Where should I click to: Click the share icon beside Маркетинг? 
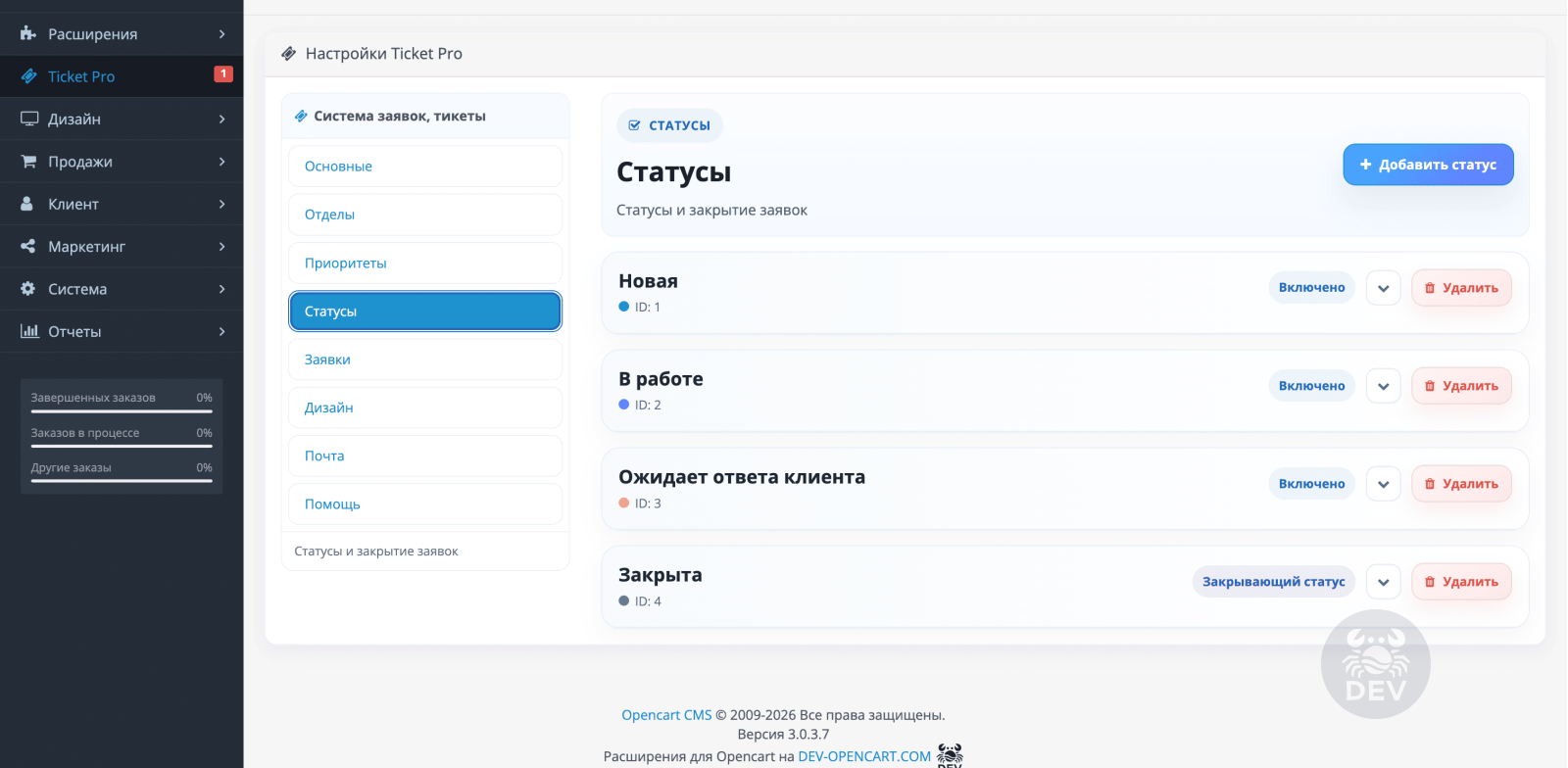click(28, 246)
